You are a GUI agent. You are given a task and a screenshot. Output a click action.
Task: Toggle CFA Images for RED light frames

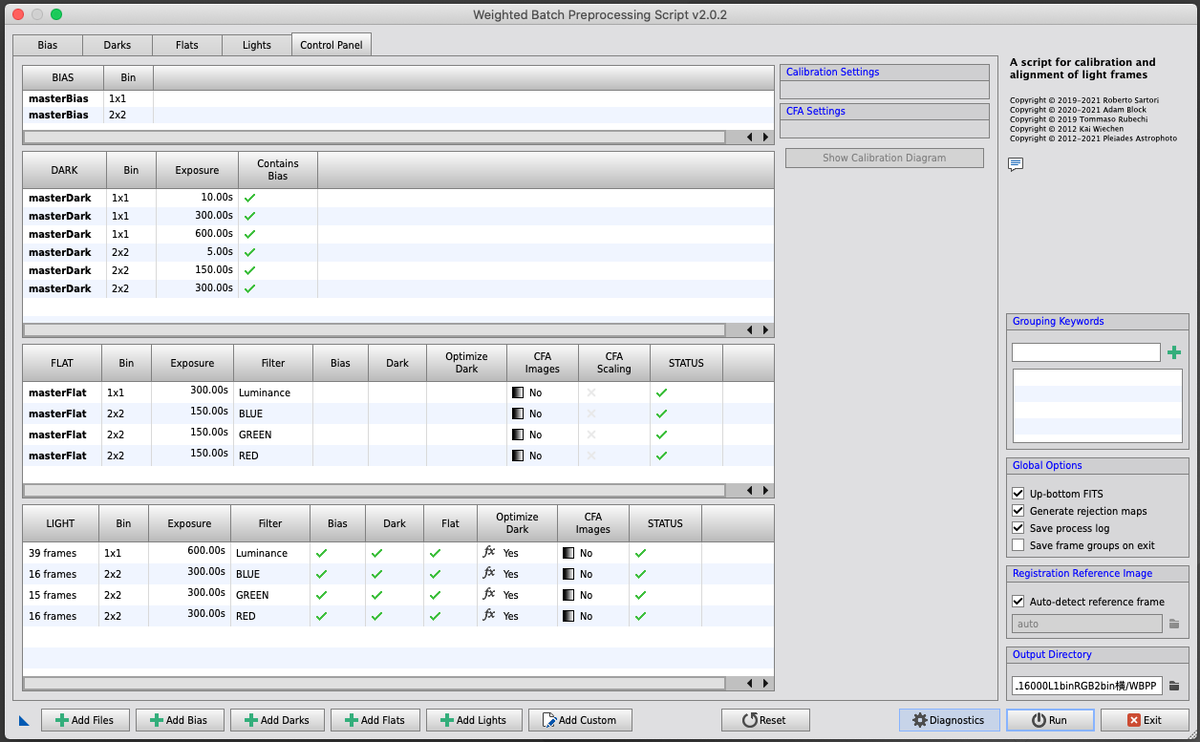[x=568, y=616]
